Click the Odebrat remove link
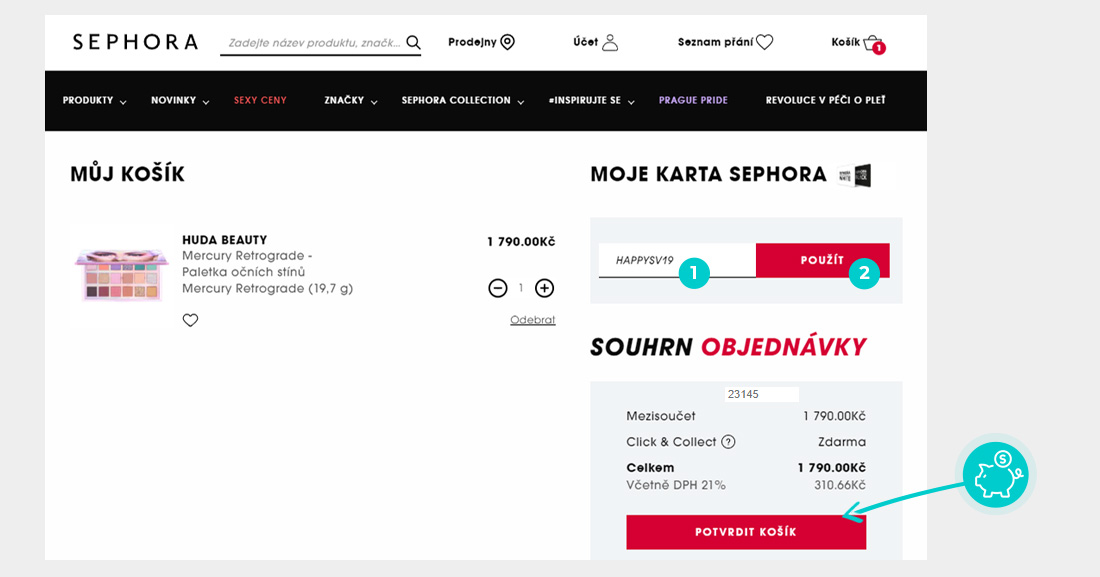The height and width of the screenshot is (577, 1100). (532, 320)
